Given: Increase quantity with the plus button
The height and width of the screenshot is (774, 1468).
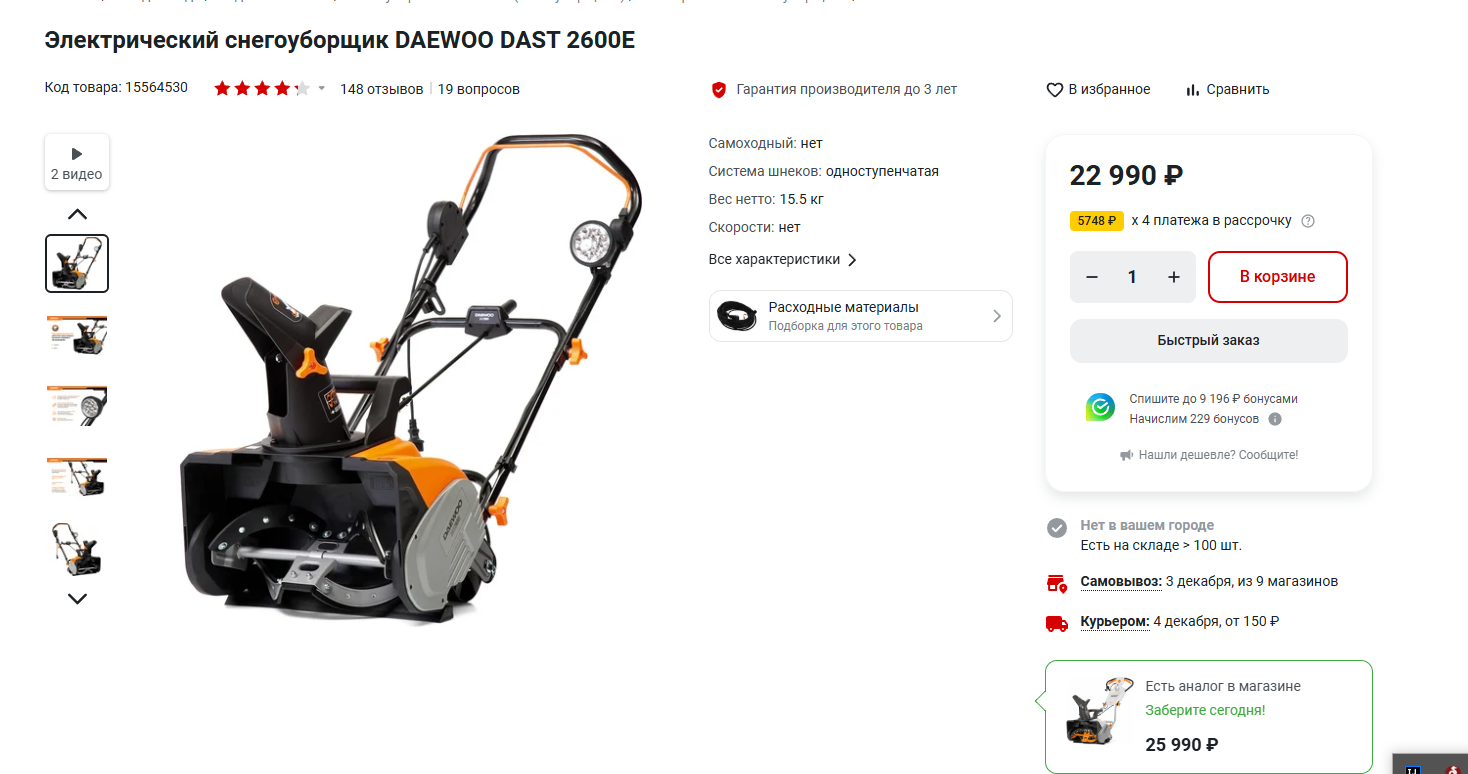Looking at the screenshot, I should [x=1174, y=277].
